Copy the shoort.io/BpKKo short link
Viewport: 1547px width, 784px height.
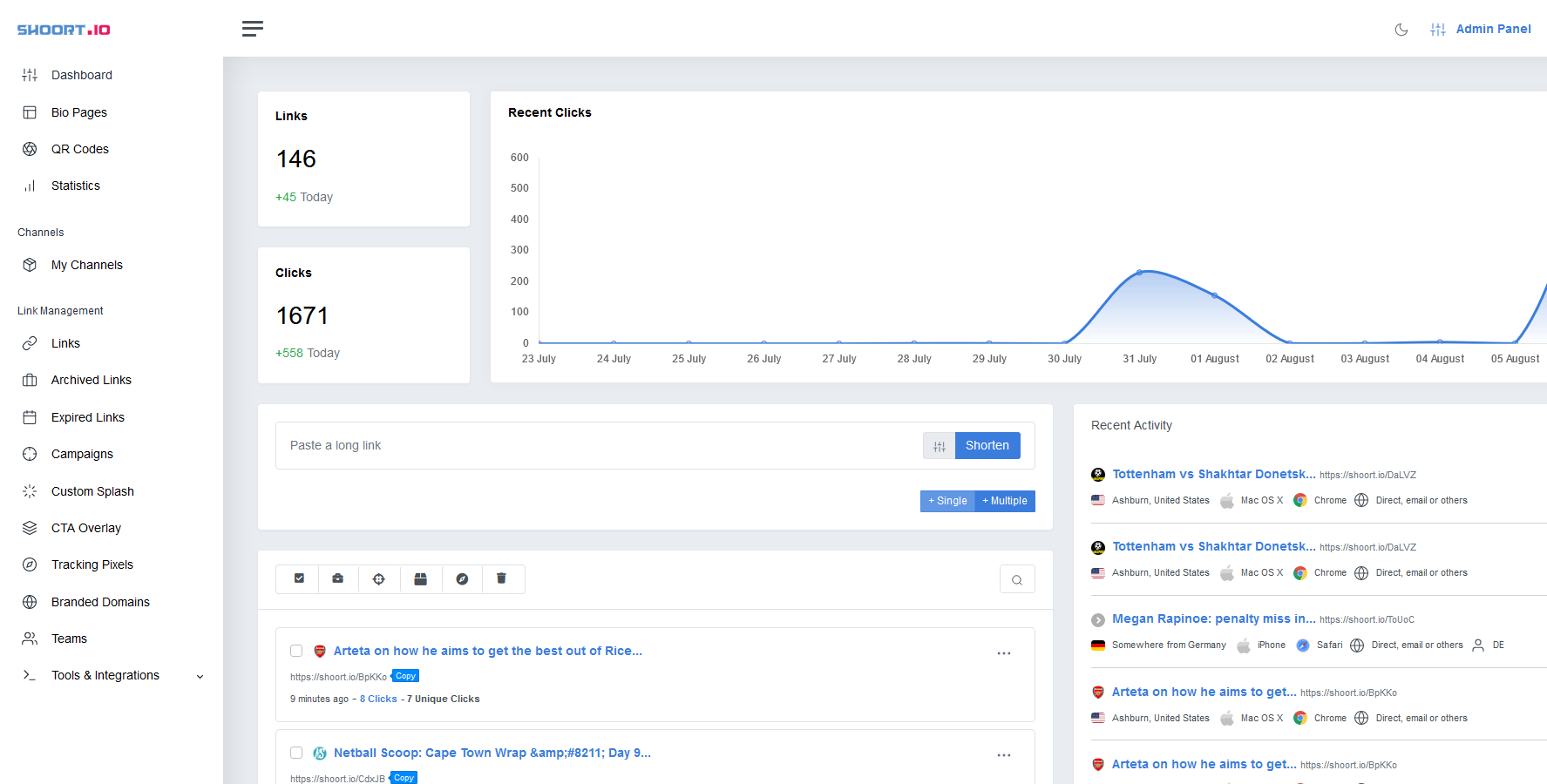coord(404,675)
